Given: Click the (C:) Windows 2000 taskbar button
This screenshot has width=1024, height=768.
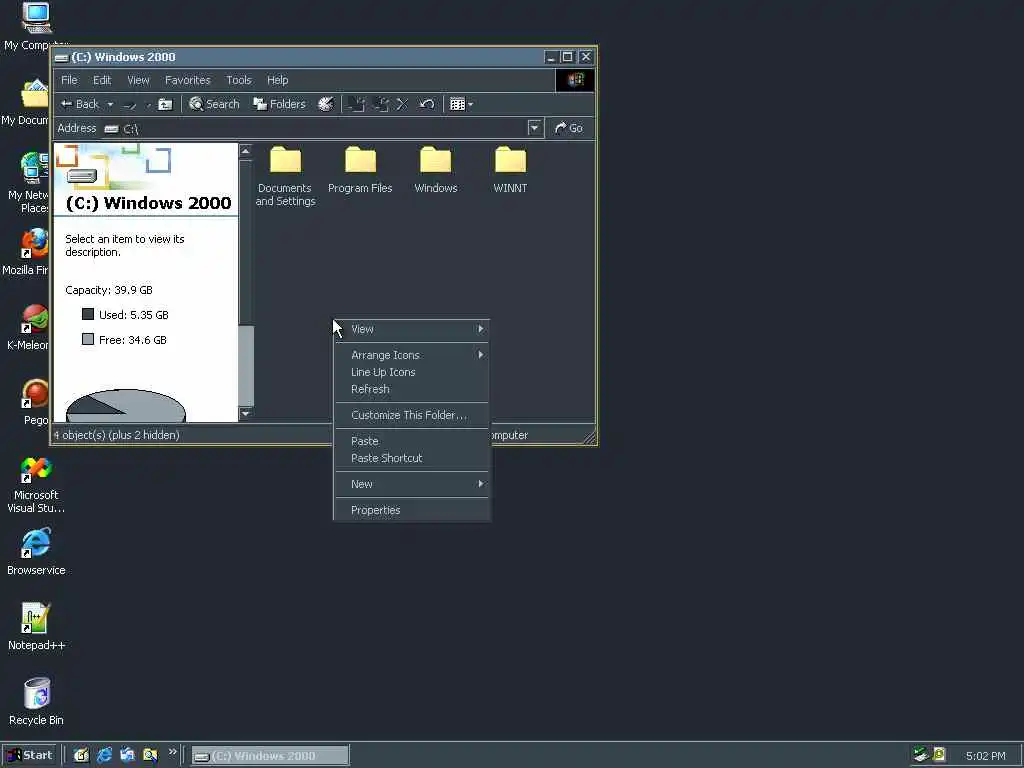Looking at the screenshot, I should [270, 756].
